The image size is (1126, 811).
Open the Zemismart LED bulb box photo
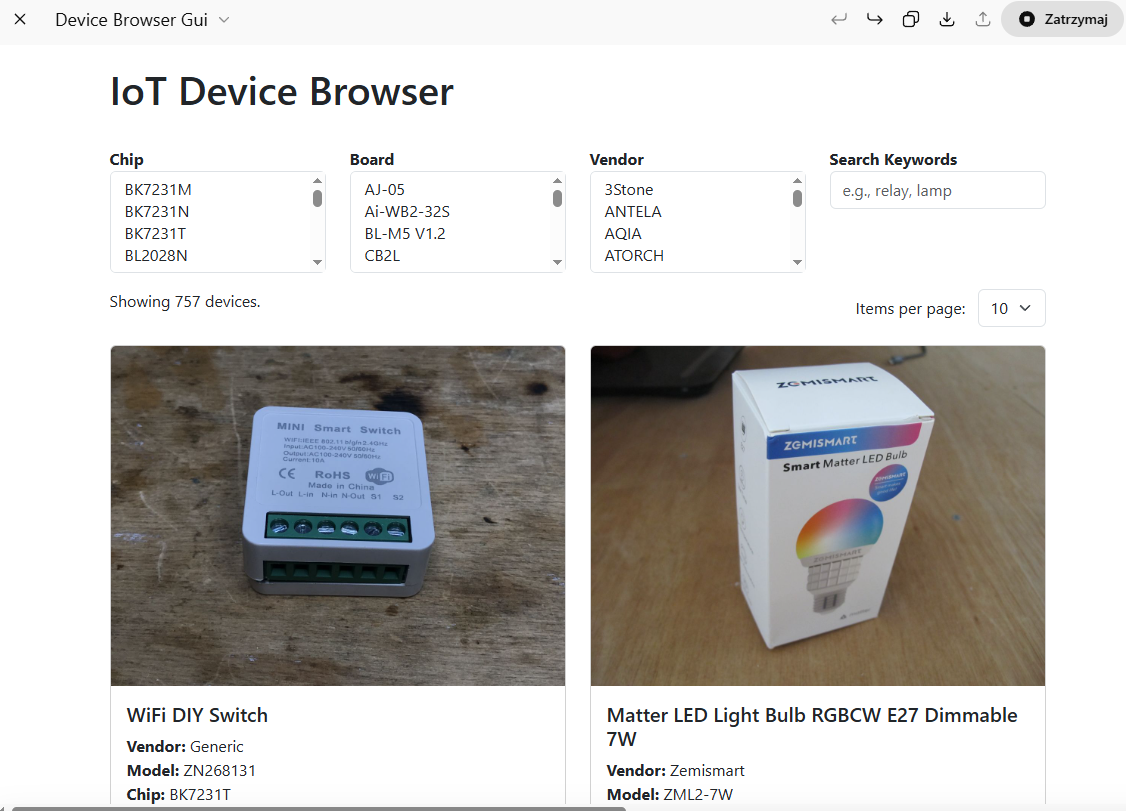click(817, 516)
